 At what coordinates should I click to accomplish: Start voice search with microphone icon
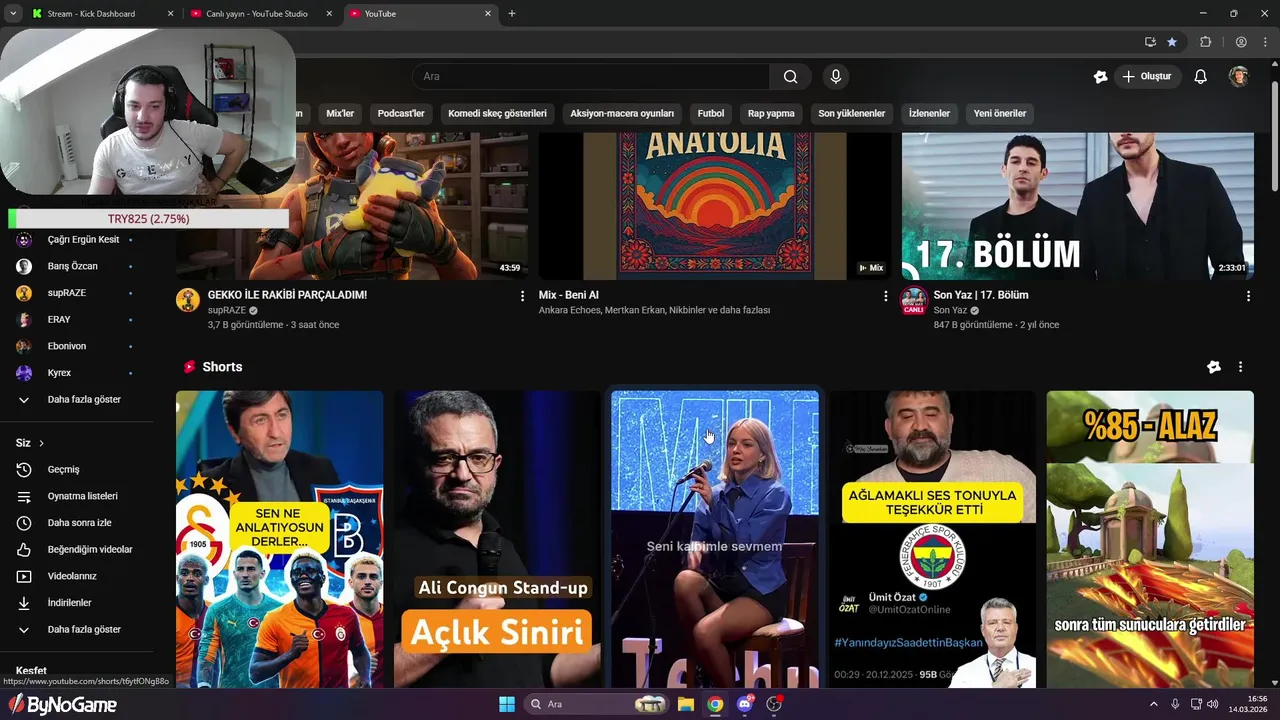coord(836,77)
